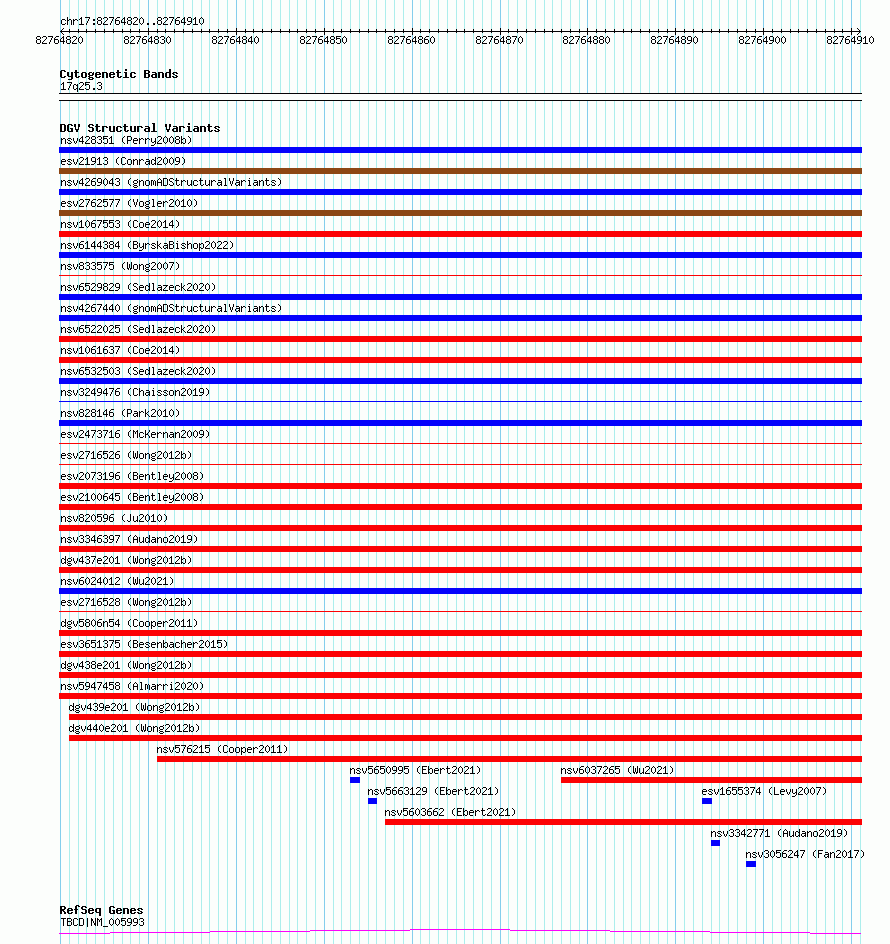Click nsv3342771 (Audano2019) label
This screenshot has width=890, height=944.
779,833
